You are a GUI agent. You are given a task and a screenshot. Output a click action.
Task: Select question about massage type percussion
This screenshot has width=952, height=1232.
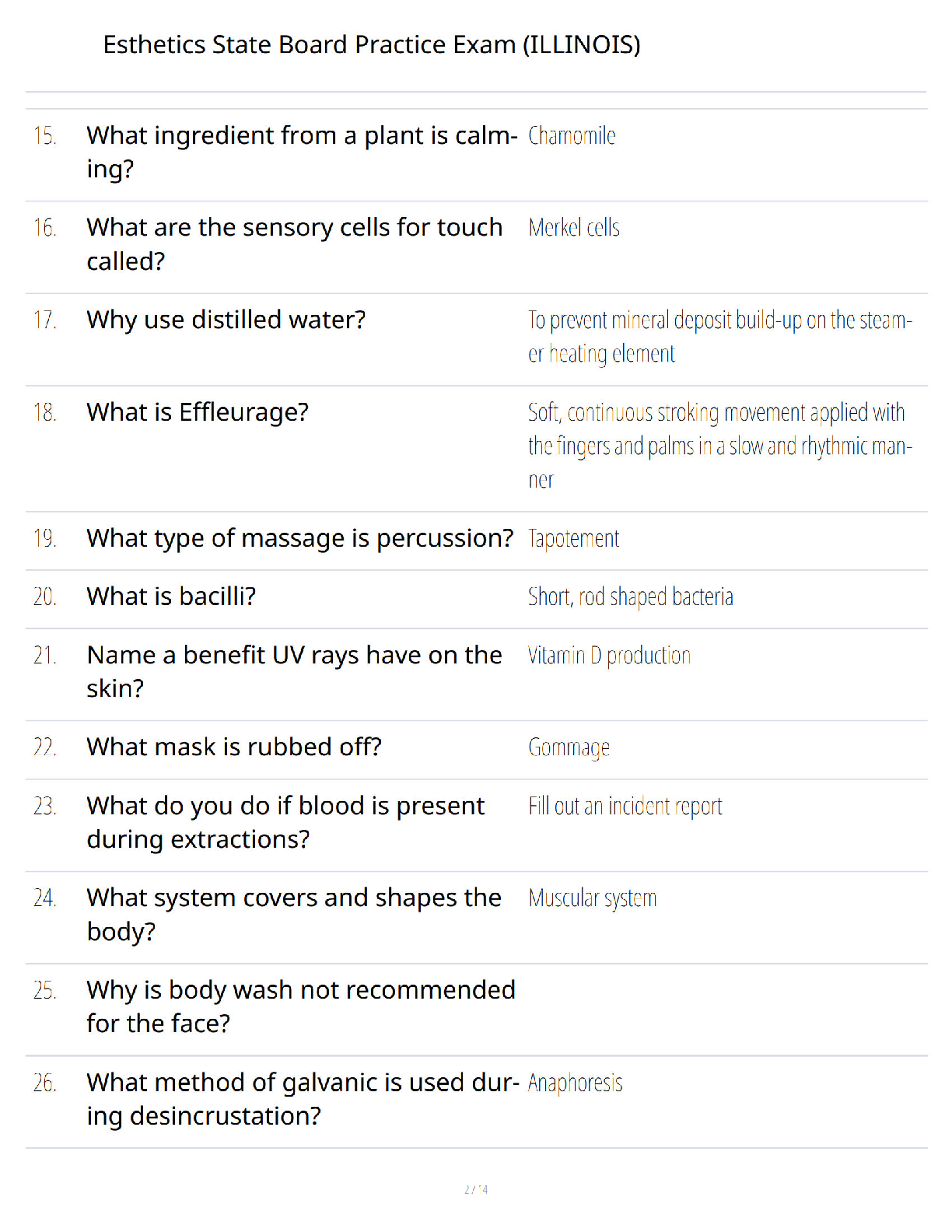300,537
